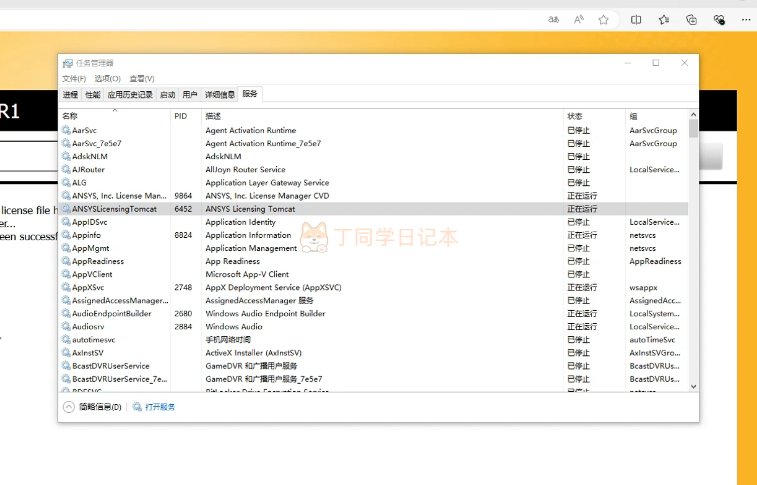
Task: Open the 文件(F) menu
Action: [x=74, y=78]
